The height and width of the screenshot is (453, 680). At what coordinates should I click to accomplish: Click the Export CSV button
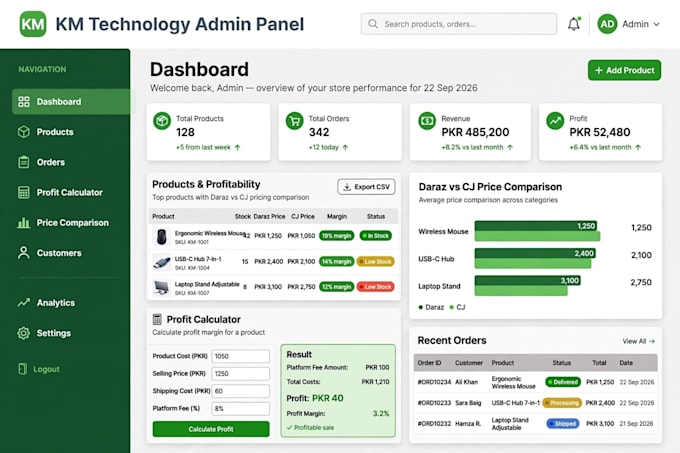[x=366, y=187]
